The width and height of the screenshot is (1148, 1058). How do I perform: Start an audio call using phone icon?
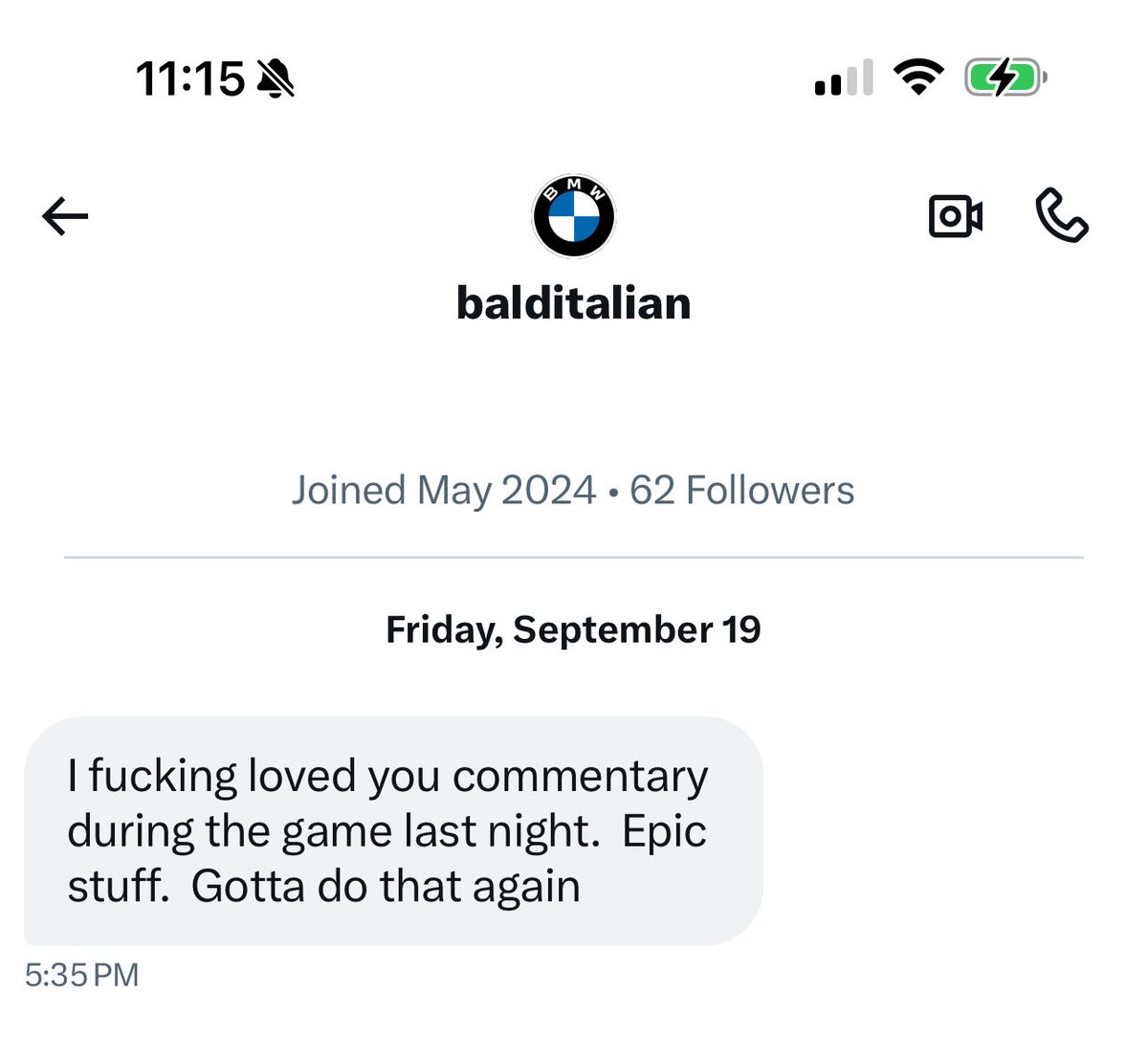[1061, 215]
